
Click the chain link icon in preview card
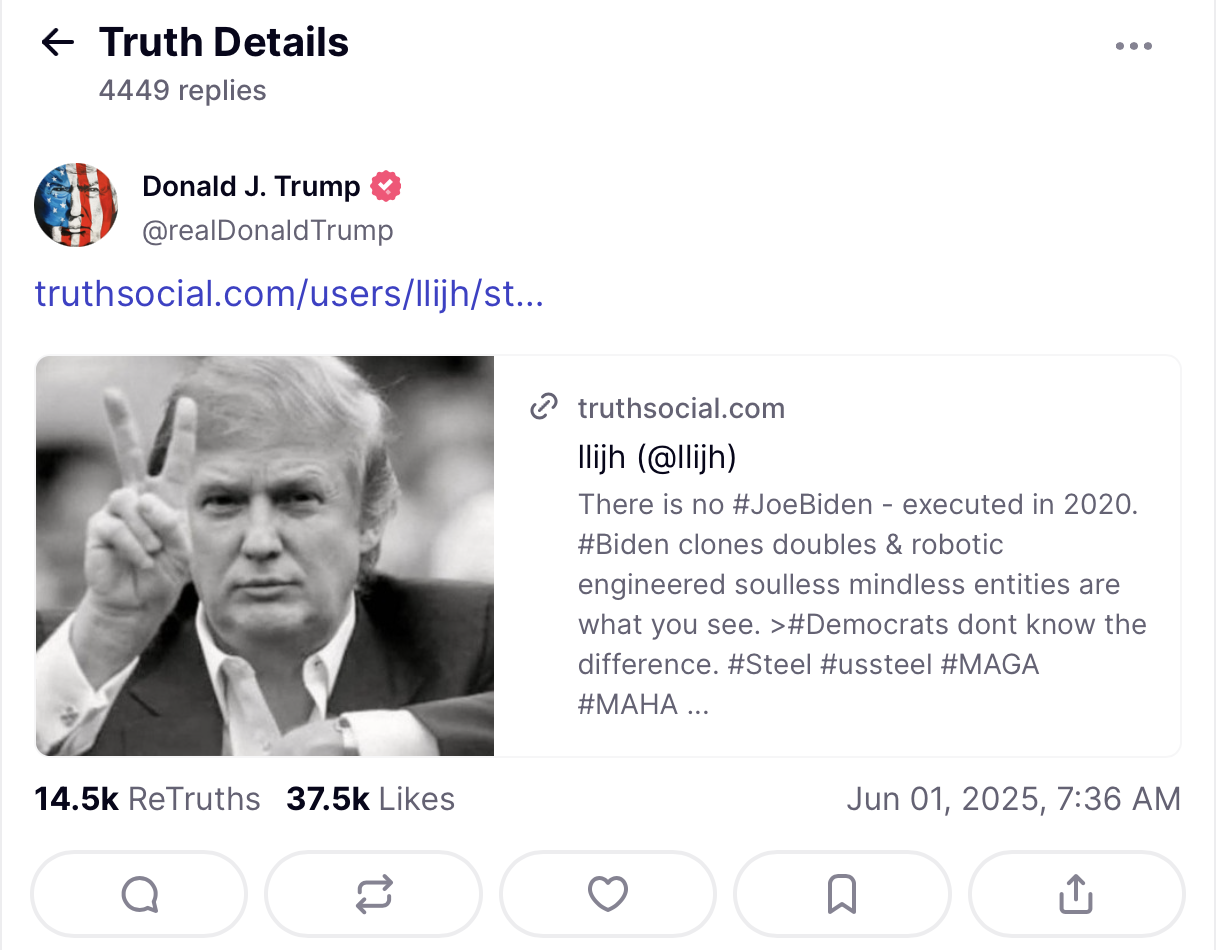click(x=543, y=407)
